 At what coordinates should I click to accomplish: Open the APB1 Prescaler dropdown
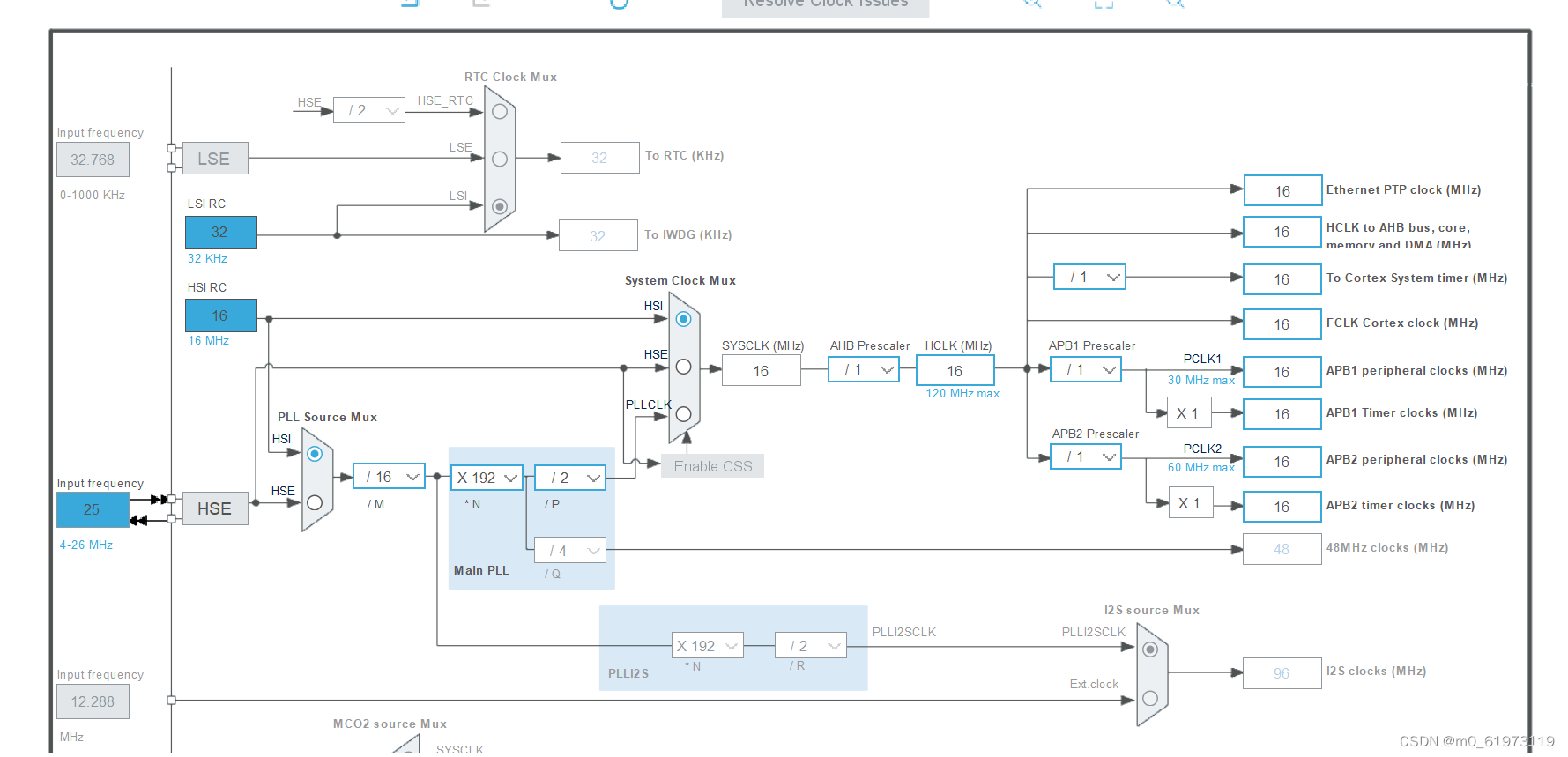1086,369
